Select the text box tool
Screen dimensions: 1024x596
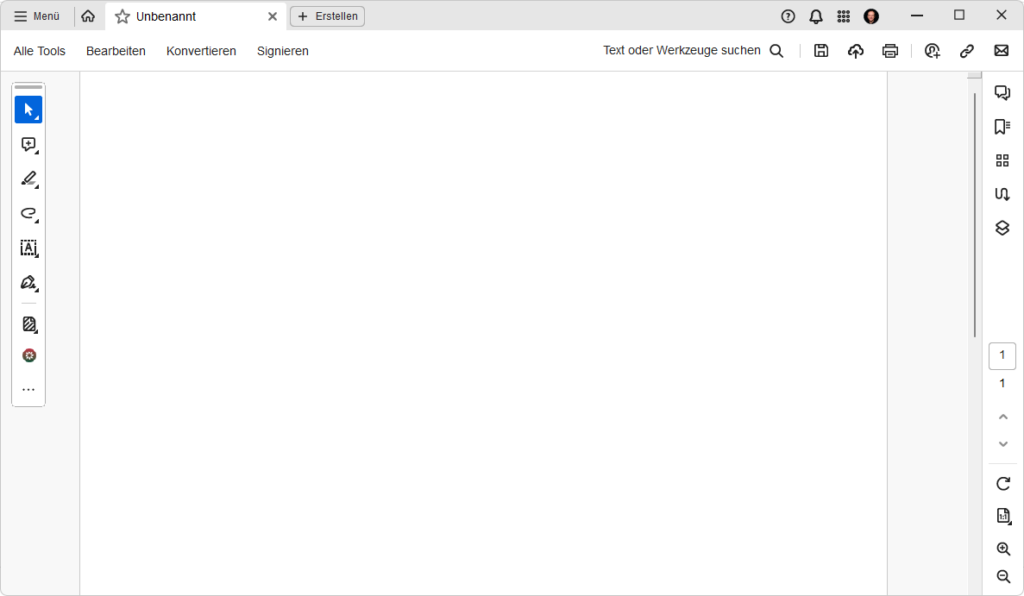coord(28,248)
